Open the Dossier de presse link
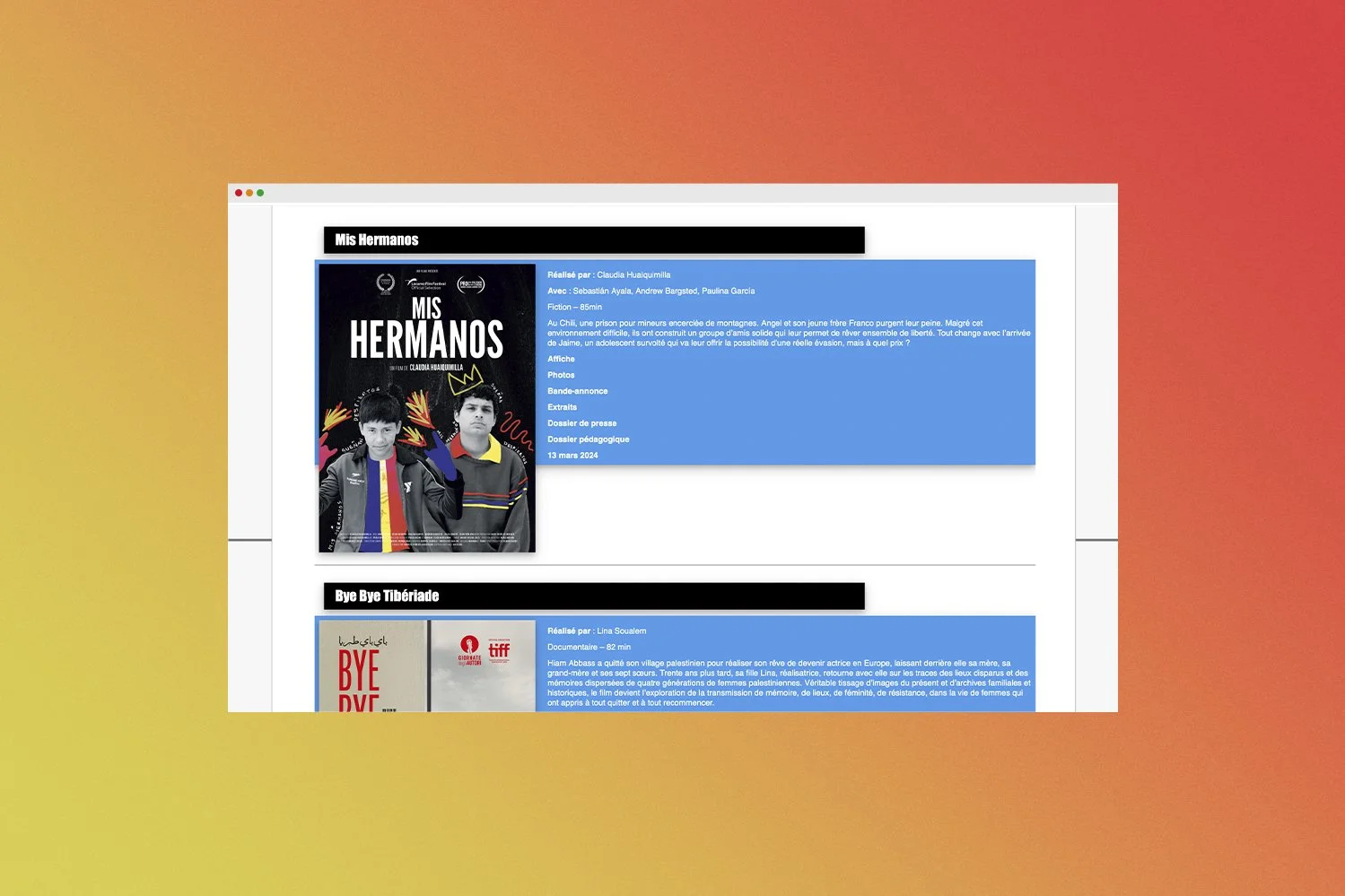 pyautogui.click(x=581, y=423)
